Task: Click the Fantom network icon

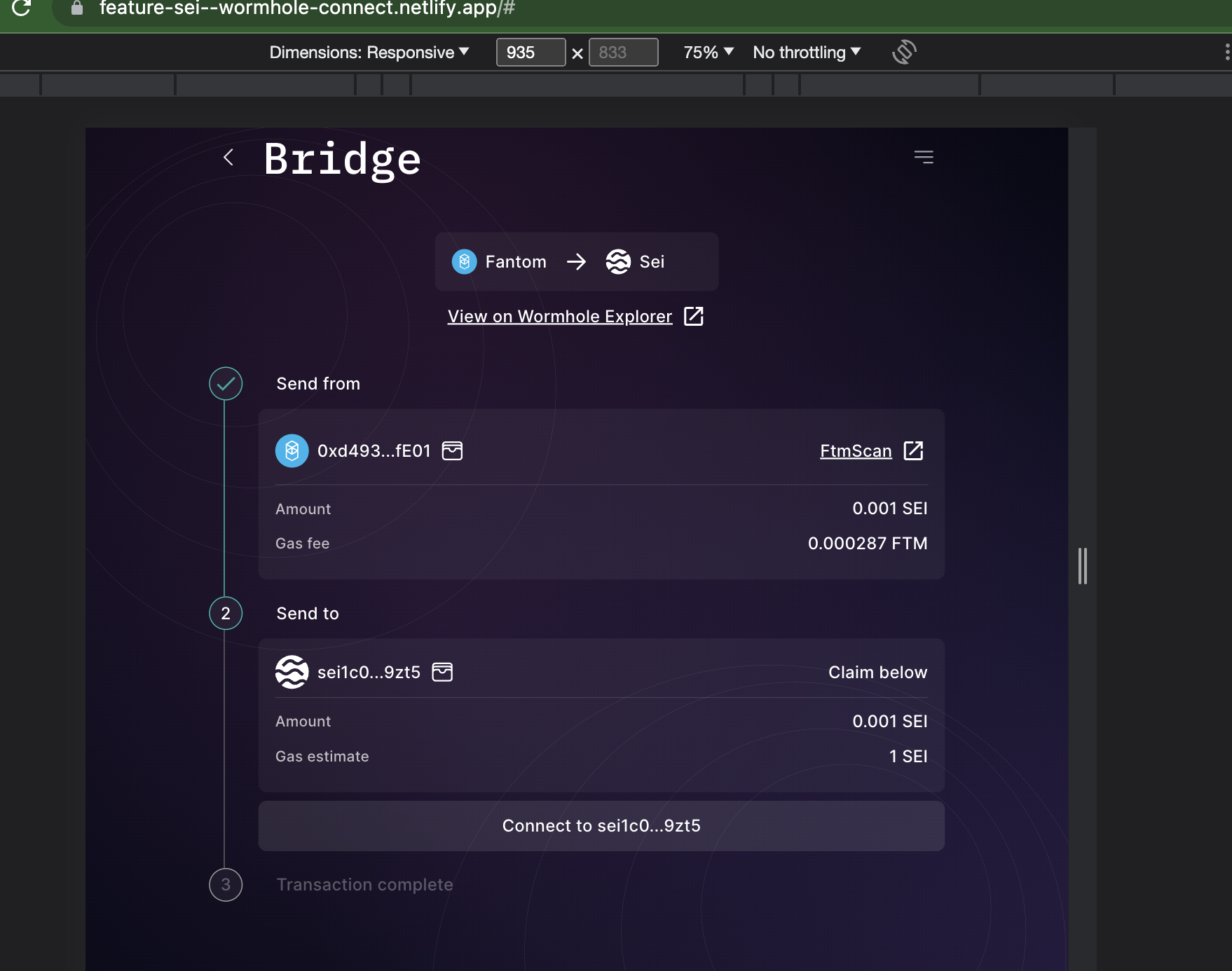Action: (463, 261)
